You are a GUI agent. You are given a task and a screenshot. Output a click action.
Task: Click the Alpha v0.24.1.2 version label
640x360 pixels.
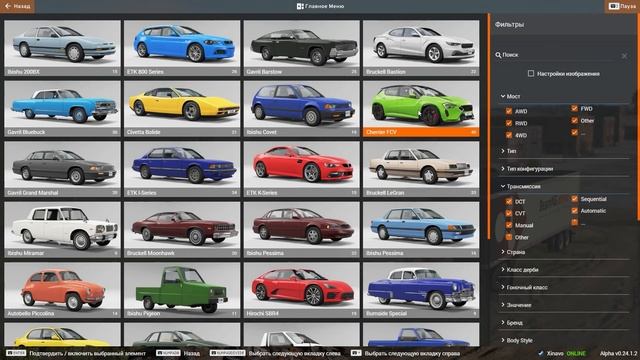tap(618, 353)
